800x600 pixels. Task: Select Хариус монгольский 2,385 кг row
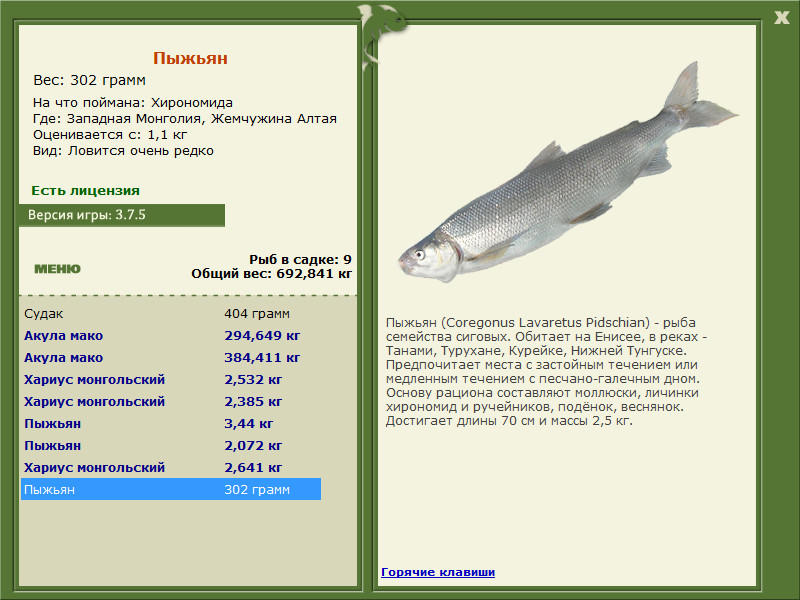[x=171, y=402]
